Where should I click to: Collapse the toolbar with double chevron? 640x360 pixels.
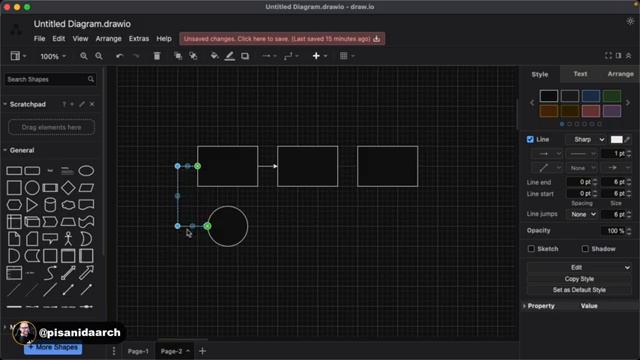pos(629,56)
